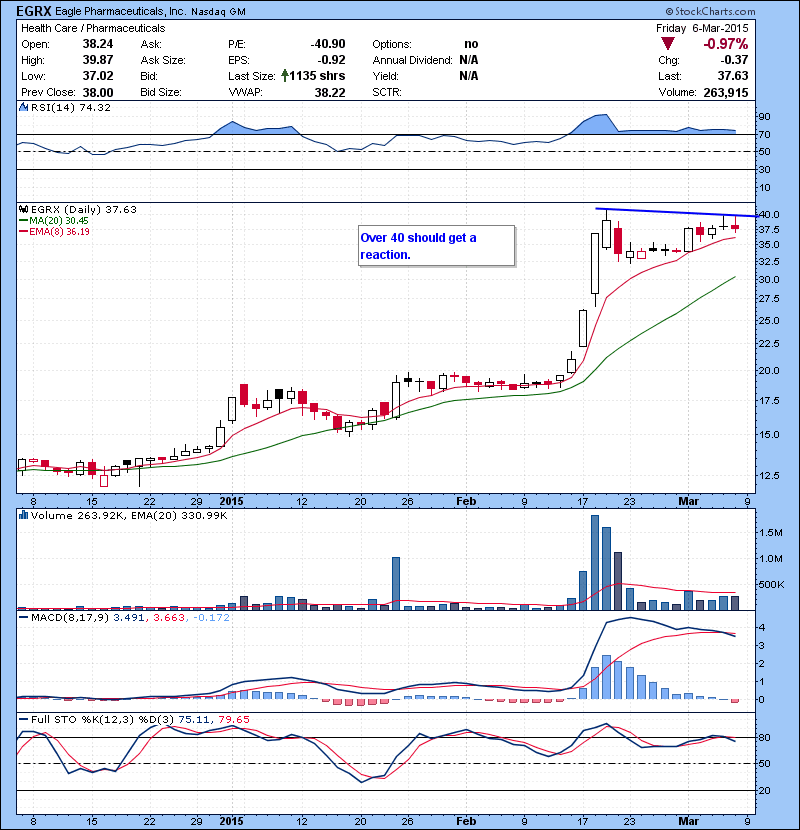The image size is (800, 830).
Task: Click the EPS value -0.92
Action: pos(331,60)
